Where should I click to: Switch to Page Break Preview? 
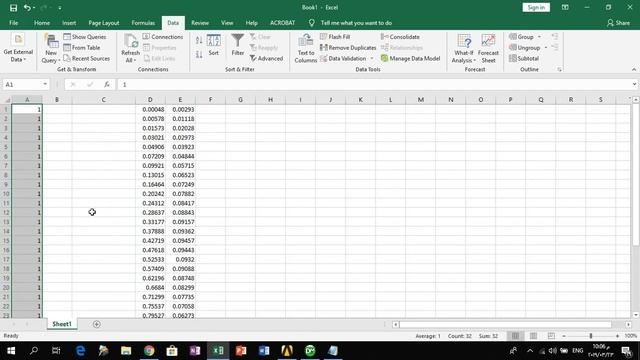[551, 336]
